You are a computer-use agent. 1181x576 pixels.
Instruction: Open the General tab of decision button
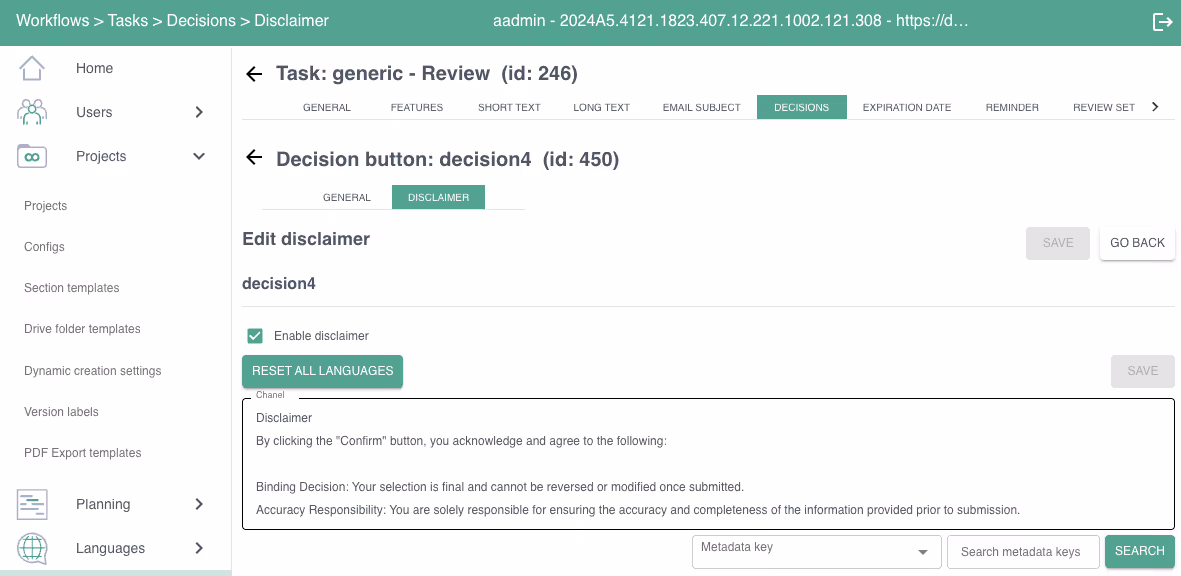(x=346, y=197)
